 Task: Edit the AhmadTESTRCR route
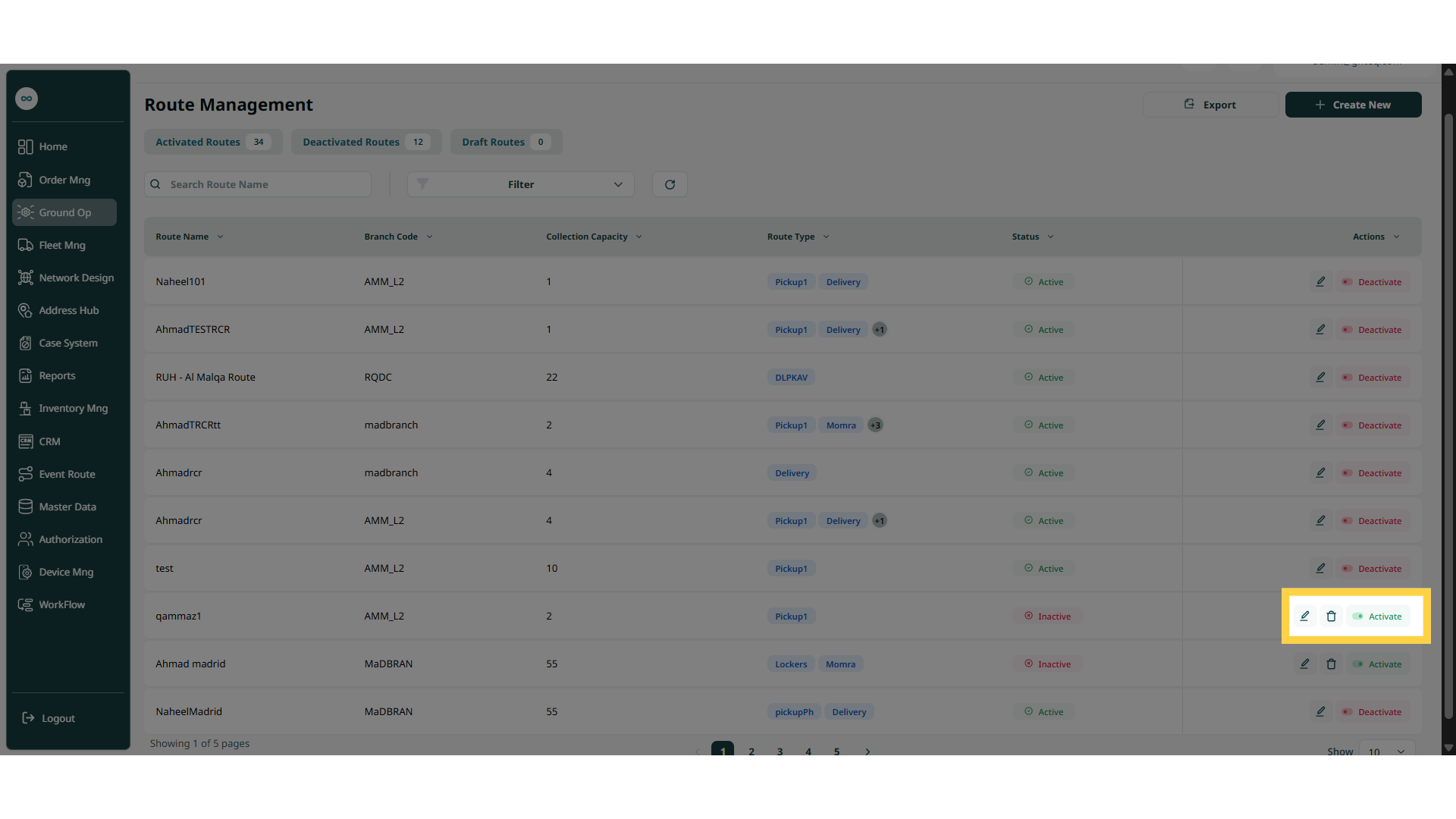(x=1320, y=329)
